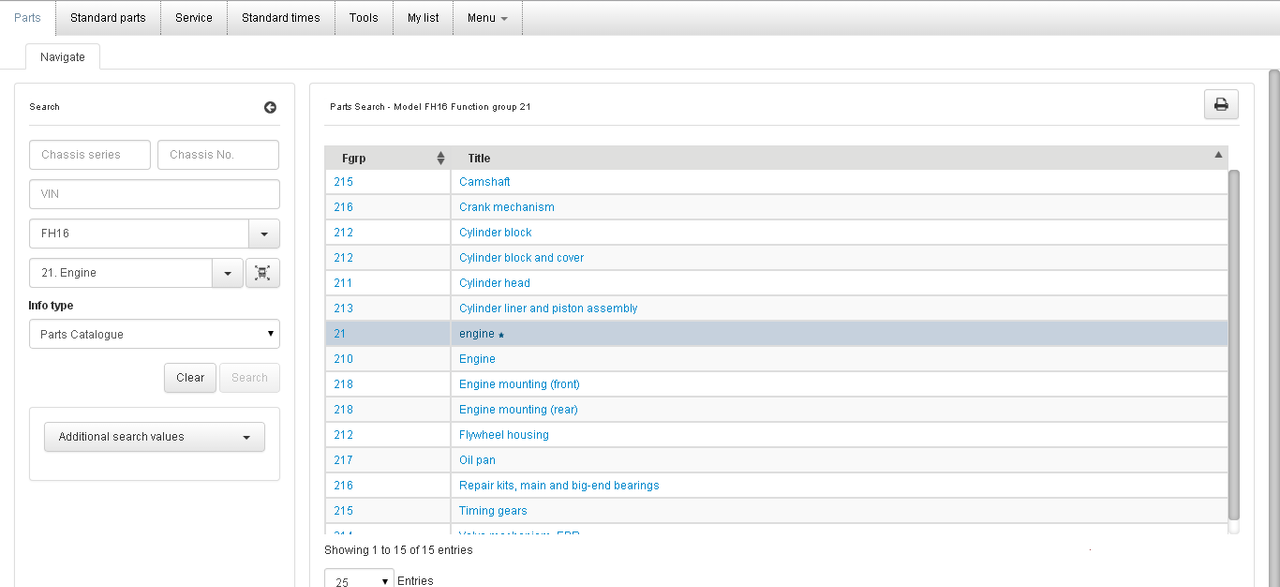Open the Service tab
This screenshot has height=587, width=1280.
pyautogui.click(x=194, y=18)
